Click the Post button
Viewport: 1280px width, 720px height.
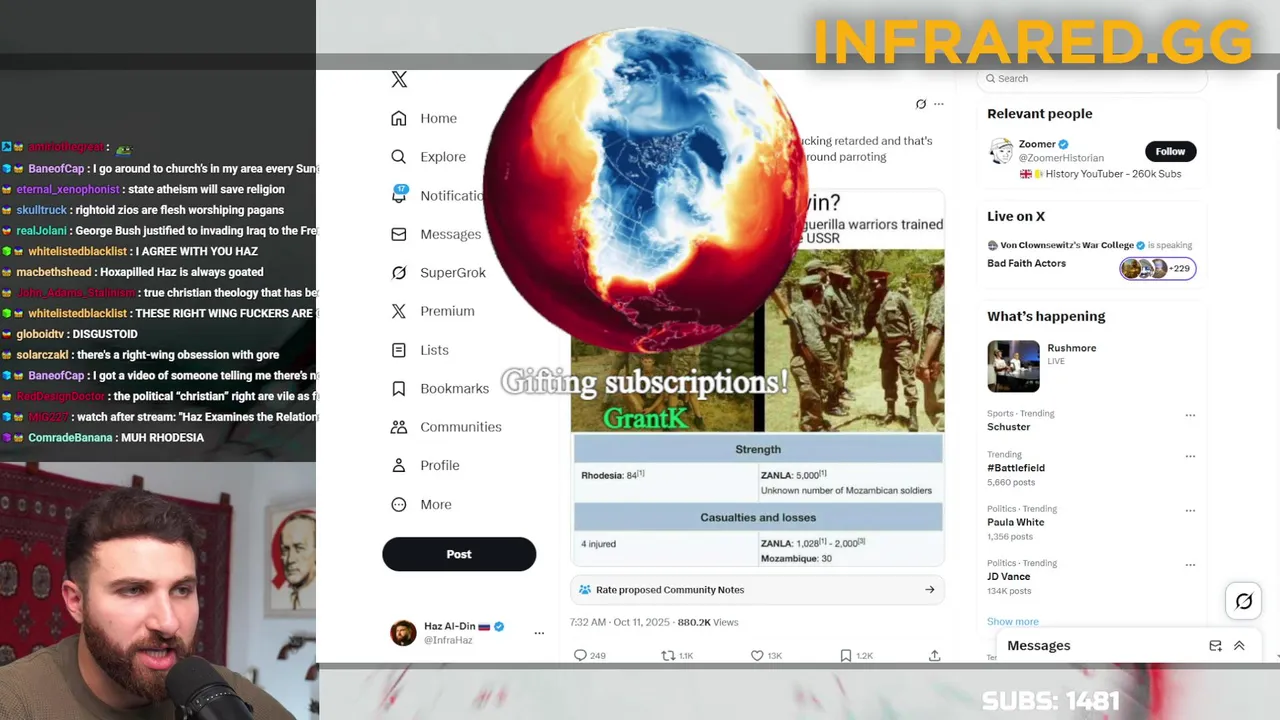coord(459,554)
